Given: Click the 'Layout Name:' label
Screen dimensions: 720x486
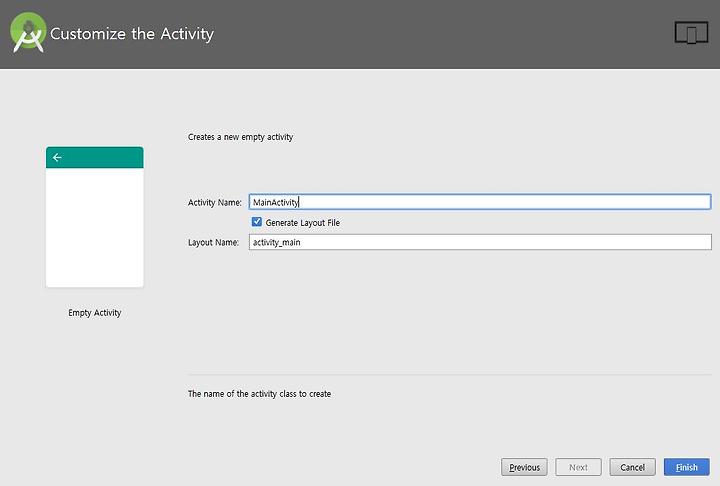Looking at the screenshot, I should pos(213,242).
